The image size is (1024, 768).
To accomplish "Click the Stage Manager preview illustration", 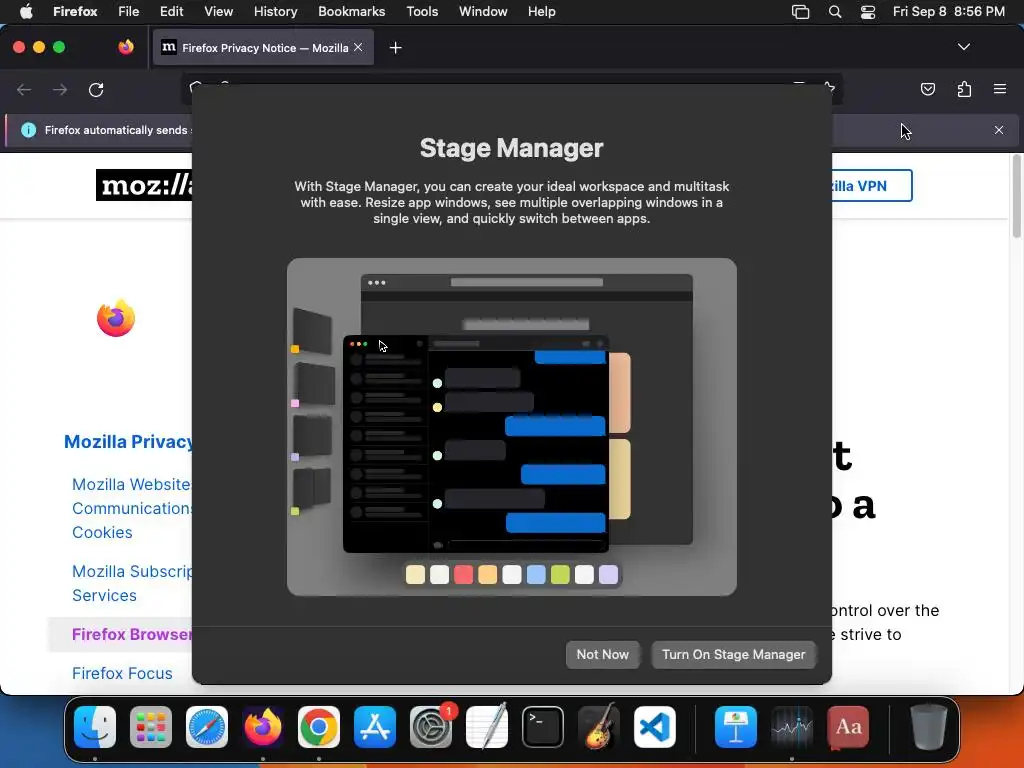I will coord(511,426).
